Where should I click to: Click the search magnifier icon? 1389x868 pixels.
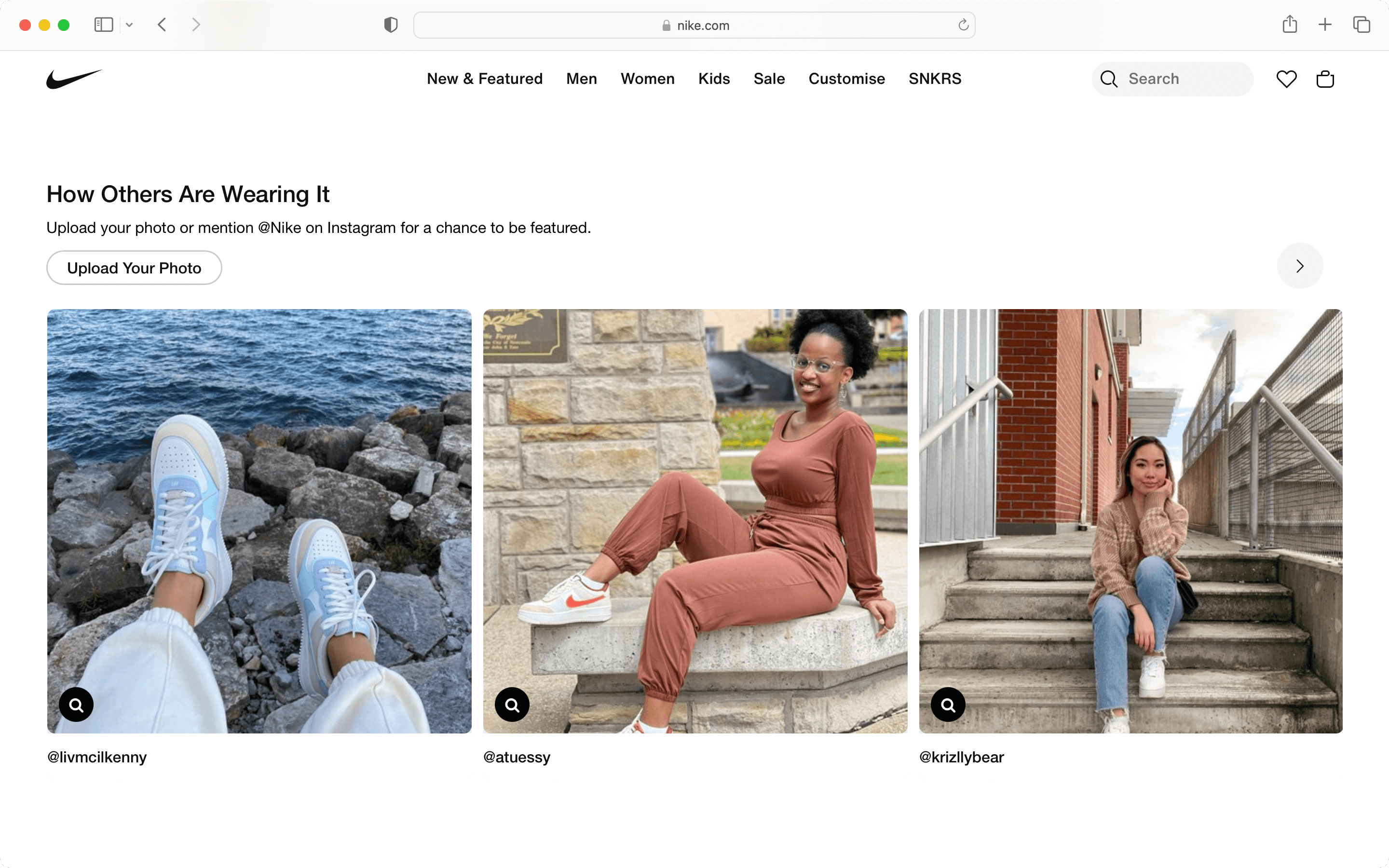1108,79
